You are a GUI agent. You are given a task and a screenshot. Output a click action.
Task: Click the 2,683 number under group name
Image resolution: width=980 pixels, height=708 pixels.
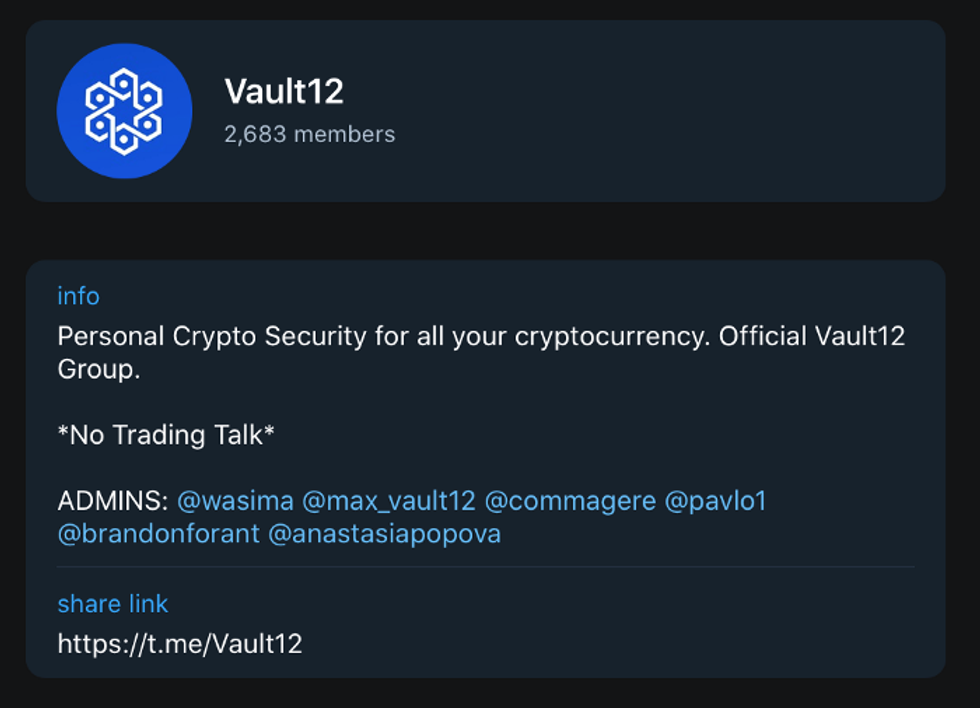(x=255, y=134)
